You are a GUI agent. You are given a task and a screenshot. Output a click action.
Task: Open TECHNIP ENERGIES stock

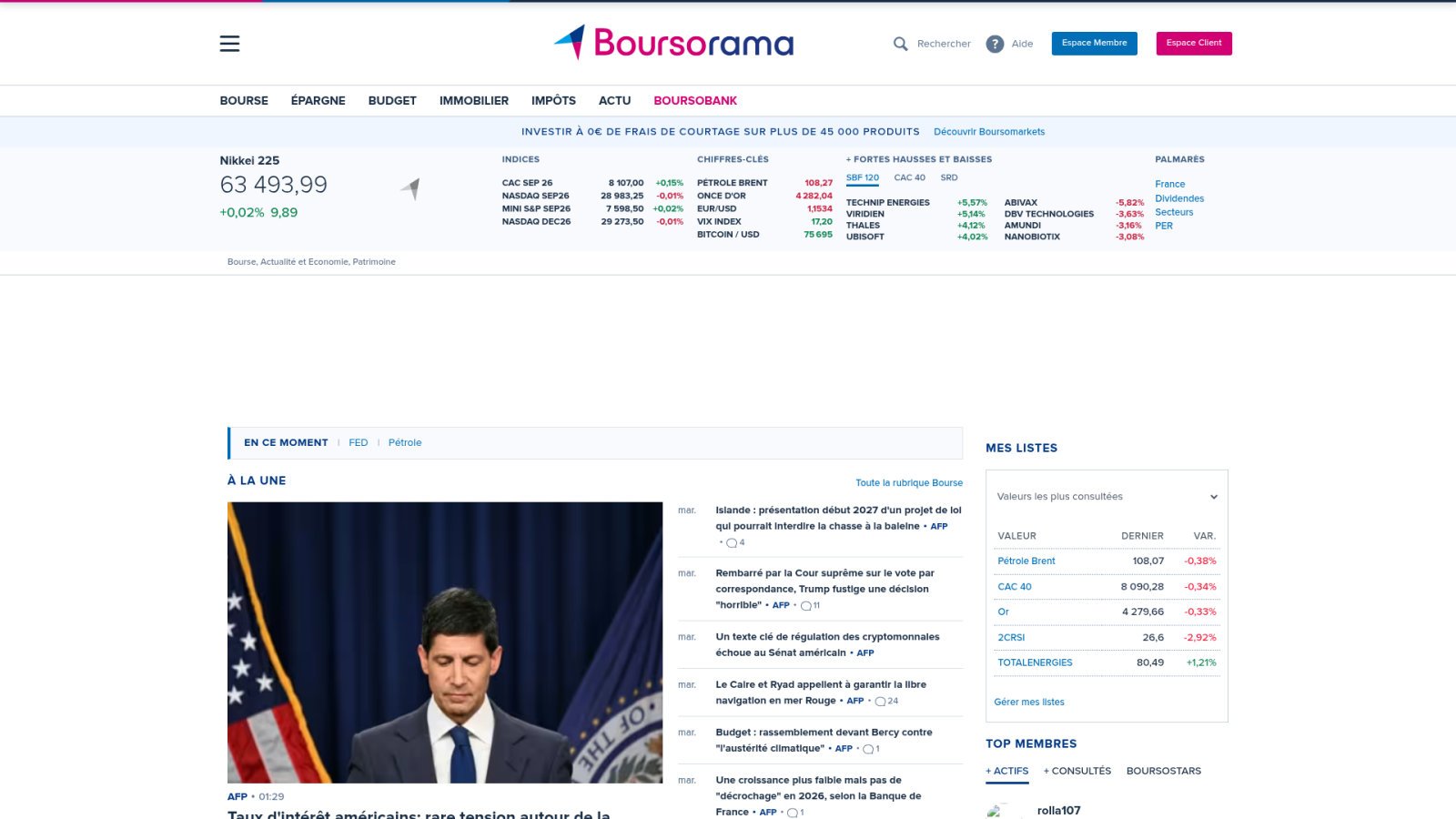(x=888, y=203)
